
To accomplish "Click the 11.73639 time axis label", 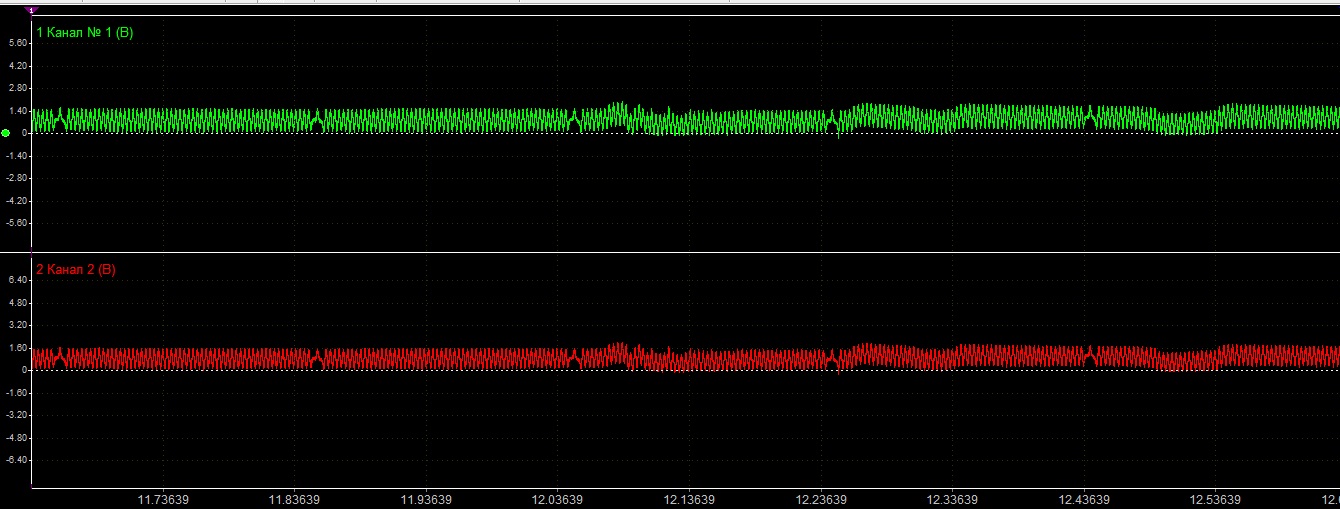I will coord(163,499).
